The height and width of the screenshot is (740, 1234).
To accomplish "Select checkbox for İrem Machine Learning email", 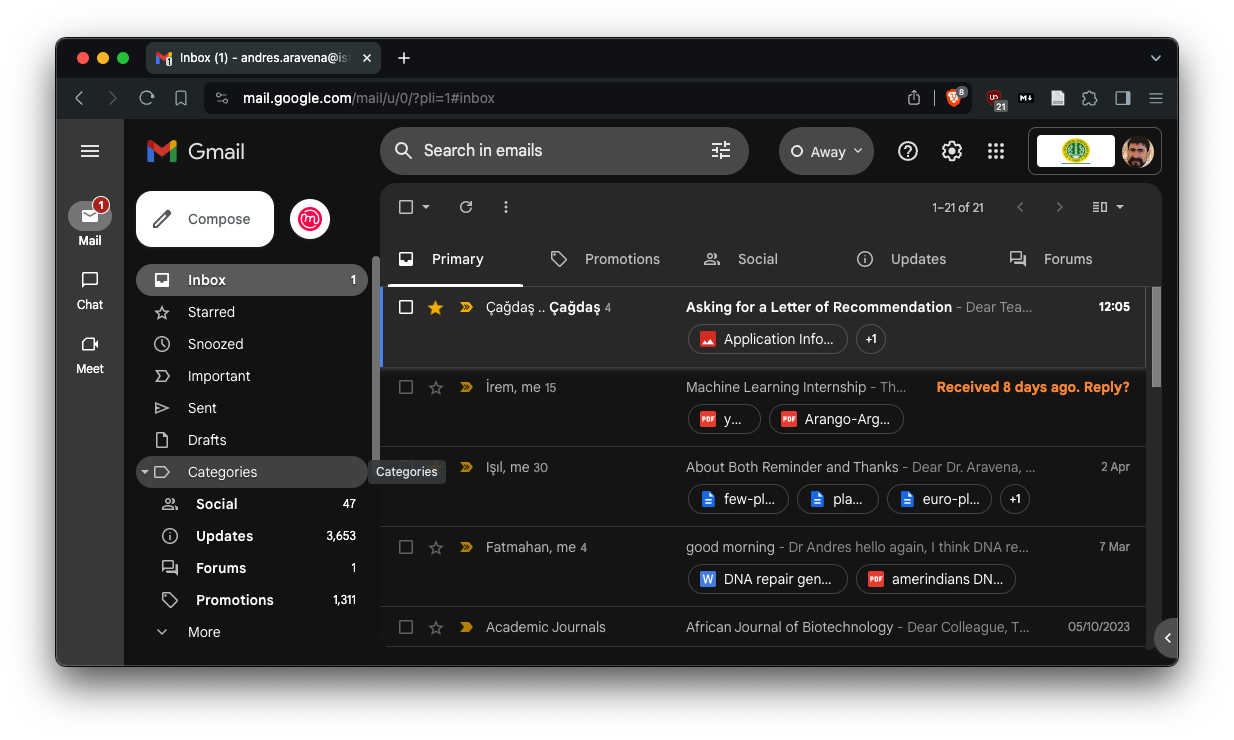I will click(406, 387).
